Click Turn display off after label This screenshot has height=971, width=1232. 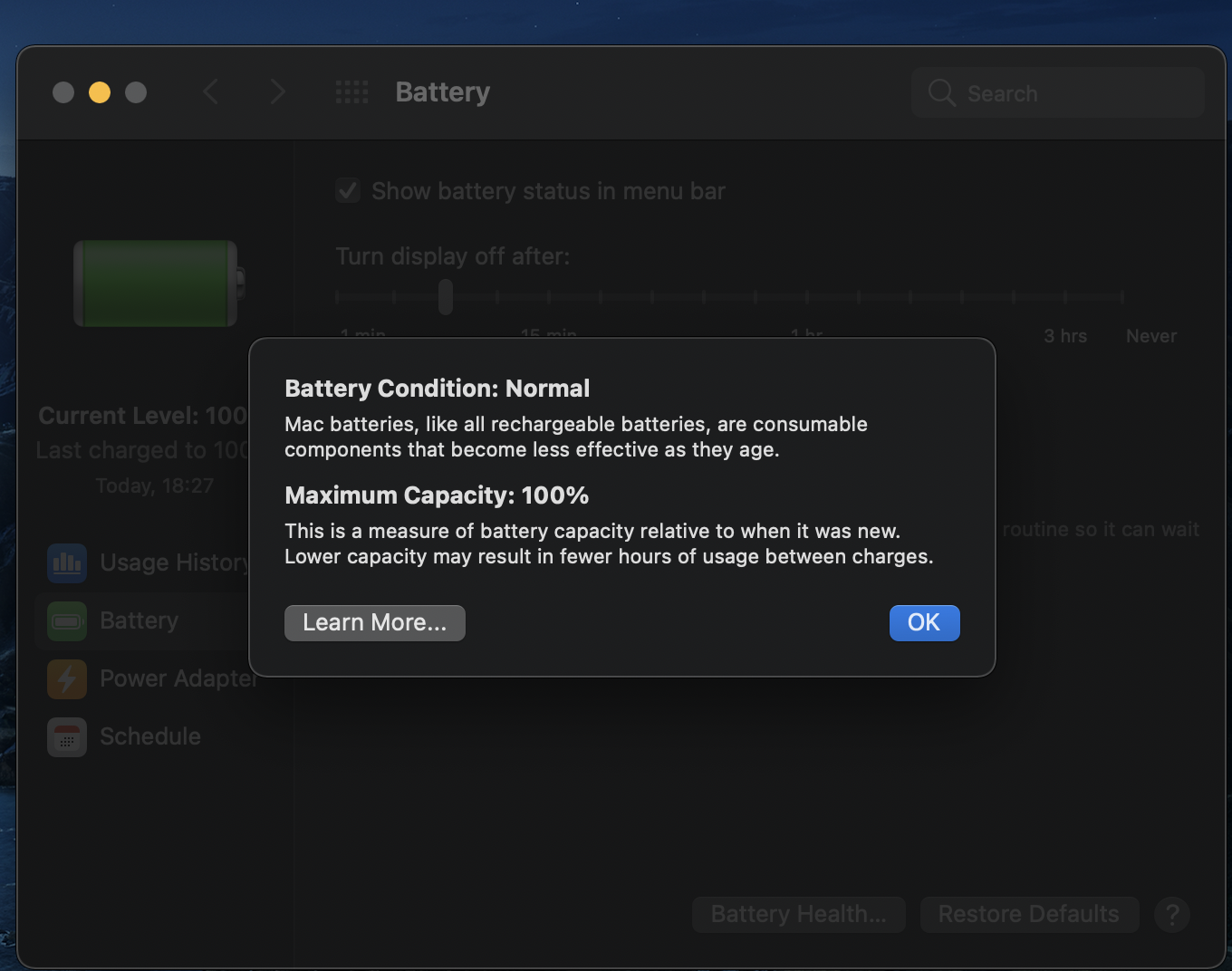pos(453,256)
